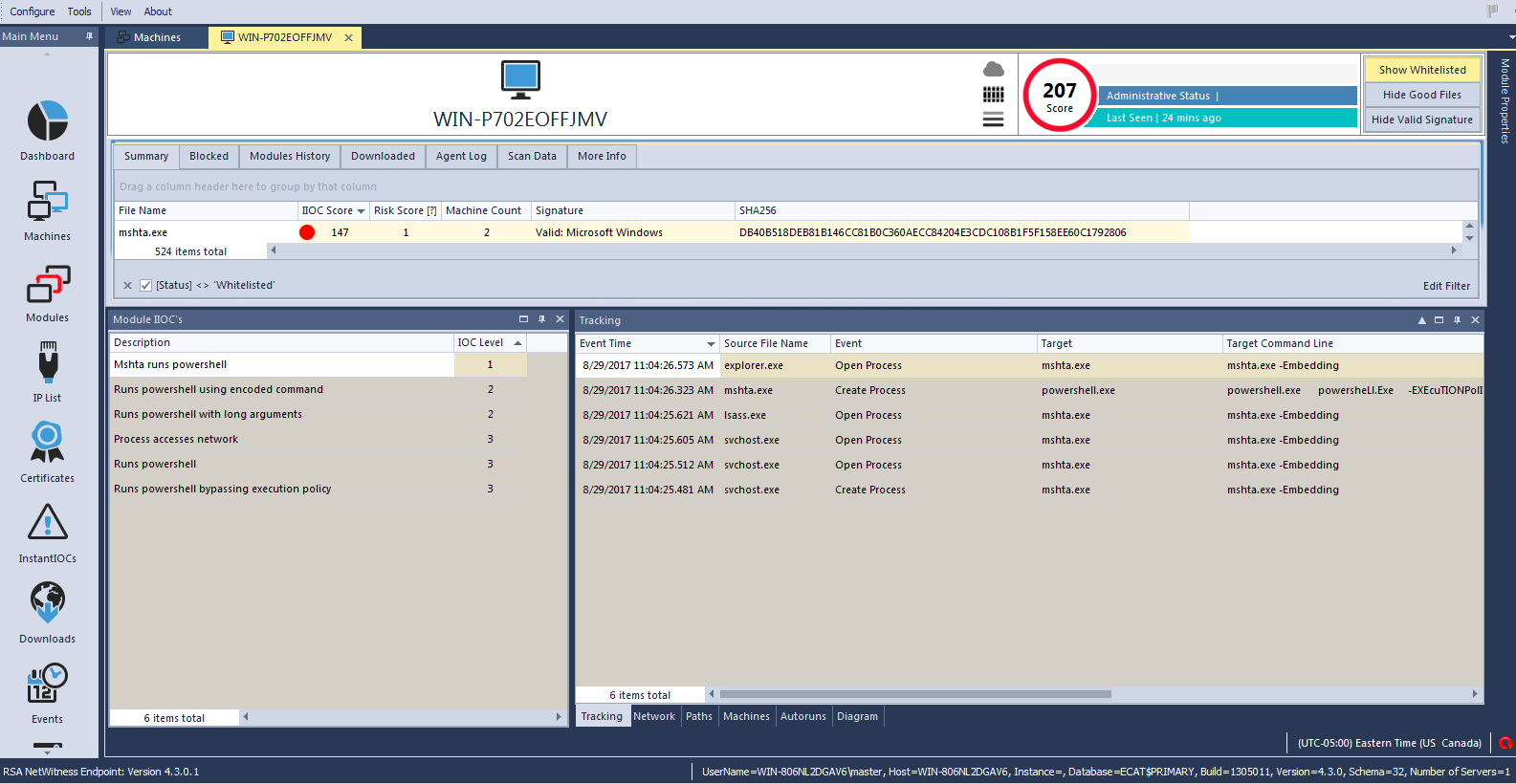The image size is (1516, 784).
Task: Open Event Time column dropdown arrow
Action: tap(711, 344)
